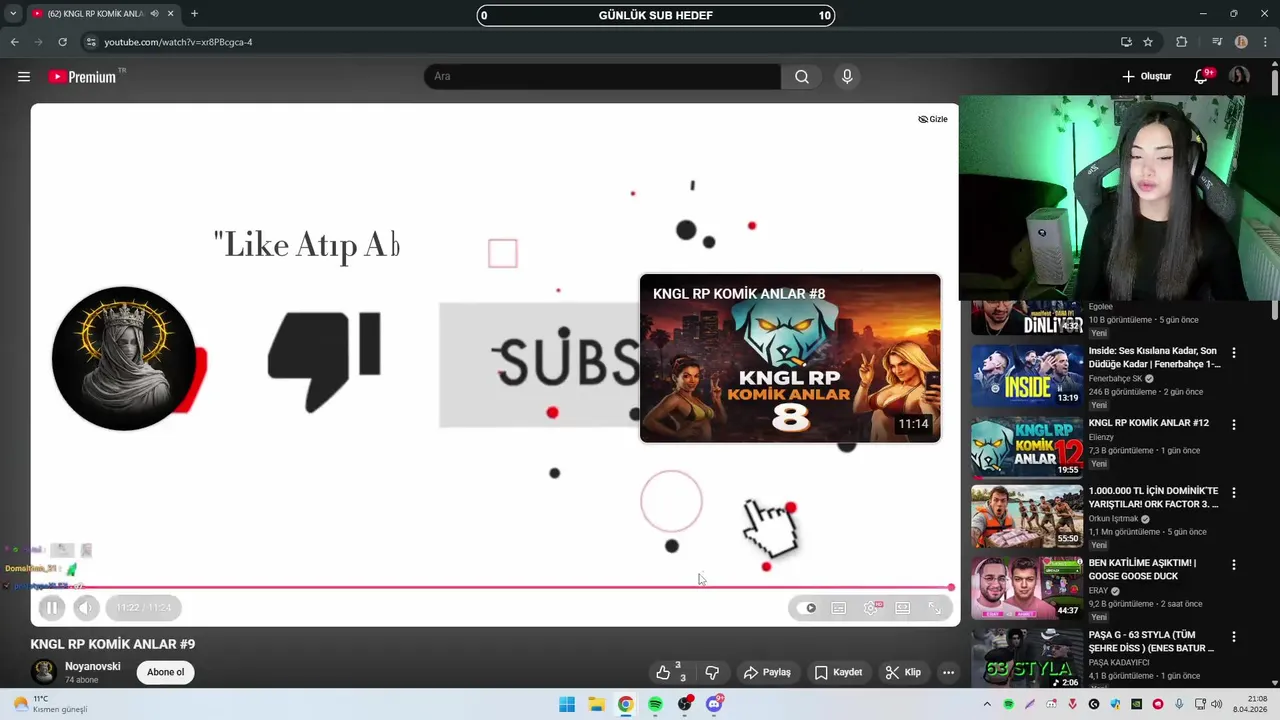This screenshot has height=720, width=1280.
Task: Show hidden system tray icons
Action: (x=987, y=704)
